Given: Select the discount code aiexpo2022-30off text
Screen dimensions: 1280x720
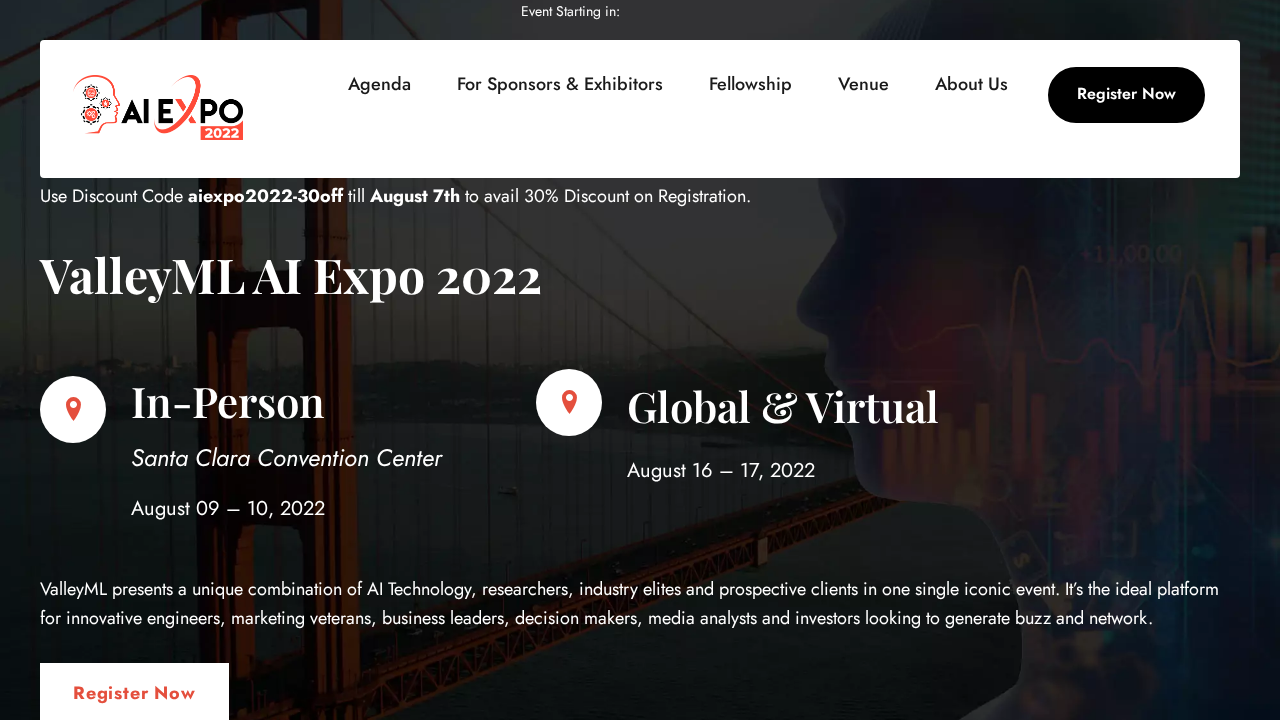Looking at the screenshot, I should click(x=265, y=195).
